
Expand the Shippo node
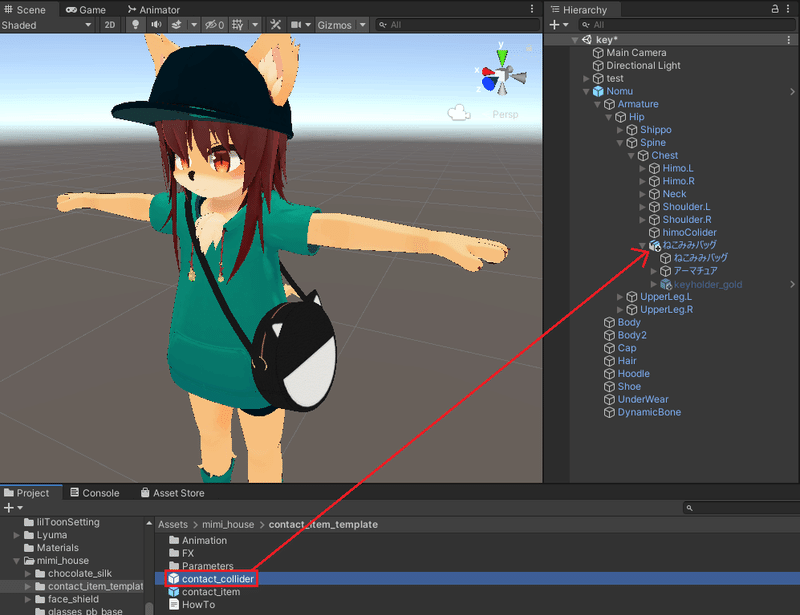(620, 130)
